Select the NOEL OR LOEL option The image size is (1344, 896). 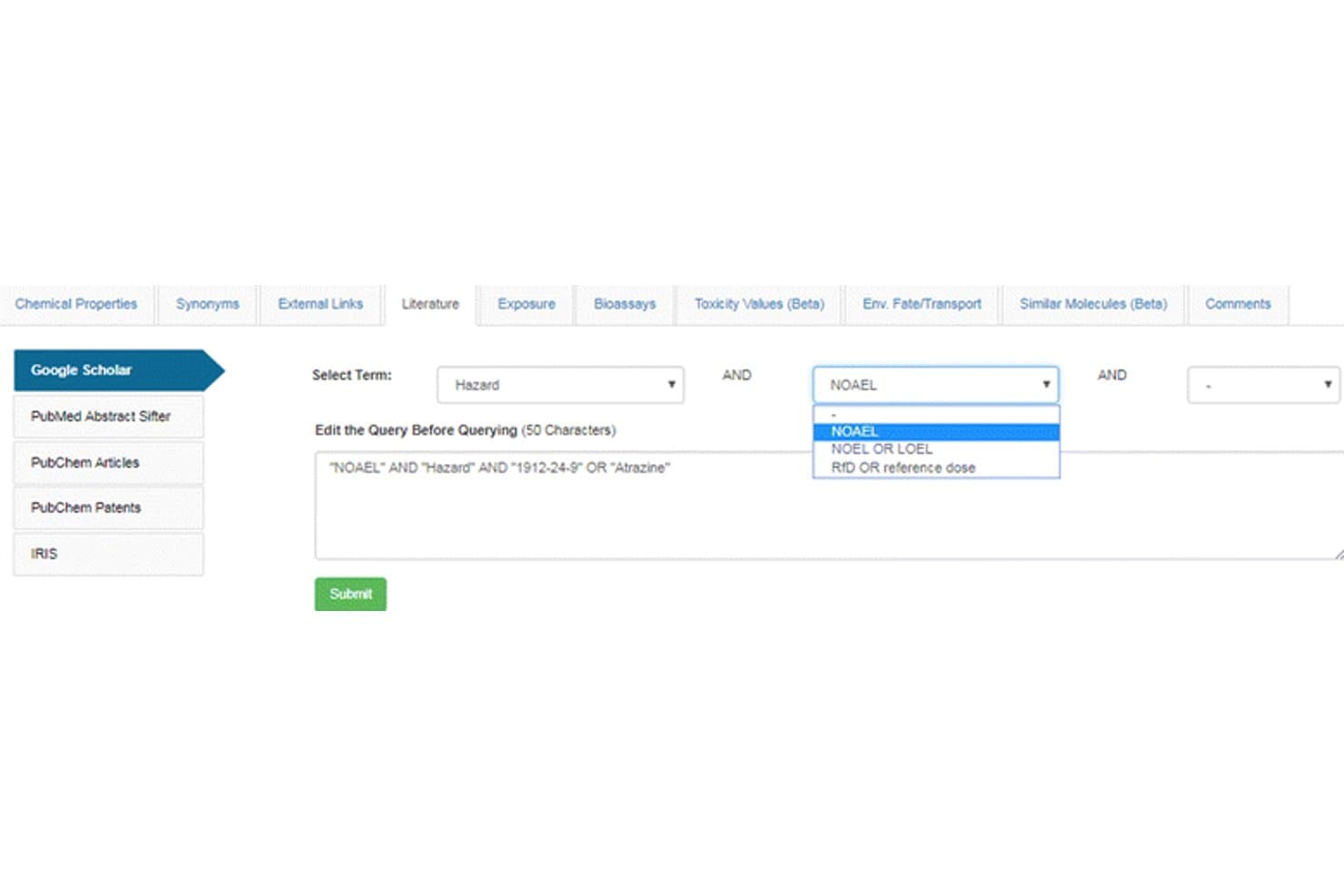click(x=936, y=449)
